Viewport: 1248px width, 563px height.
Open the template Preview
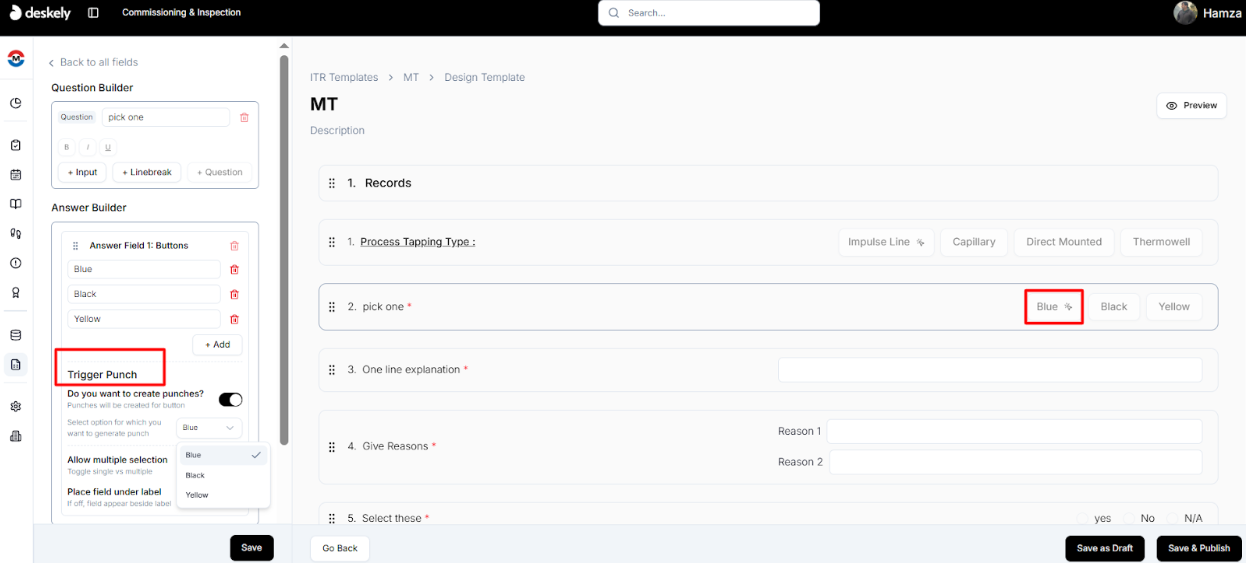(1191, 105)
